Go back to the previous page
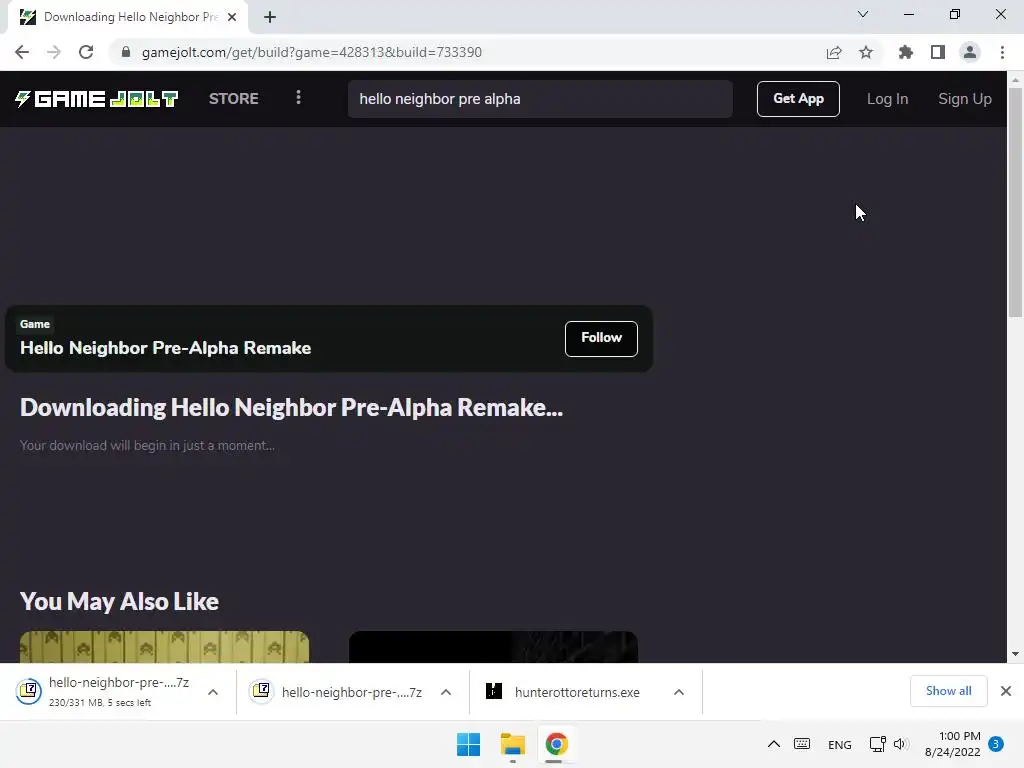 (x=22, y=52)
